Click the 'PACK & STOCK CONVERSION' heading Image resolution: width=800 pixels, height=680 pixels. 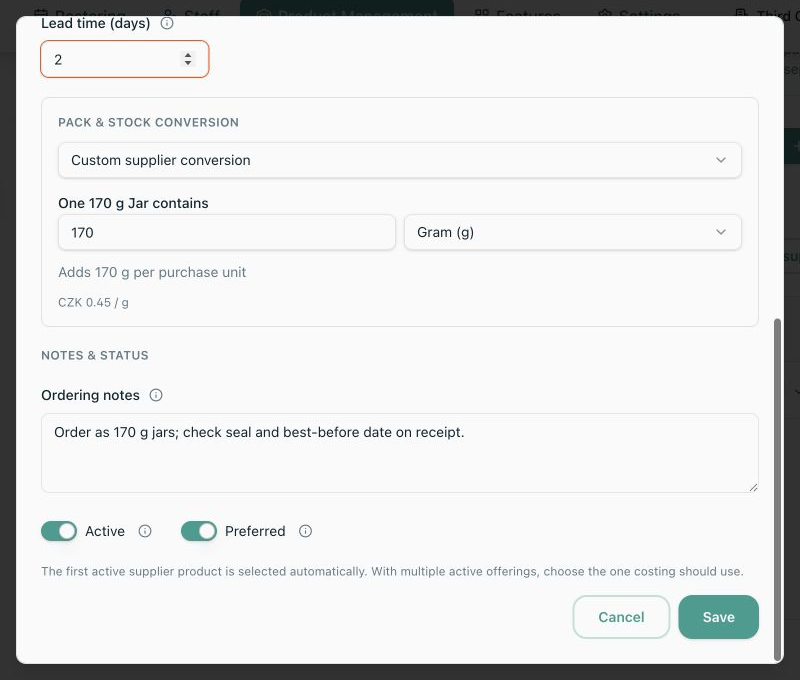pyautogui.click(x=148, y=122)
